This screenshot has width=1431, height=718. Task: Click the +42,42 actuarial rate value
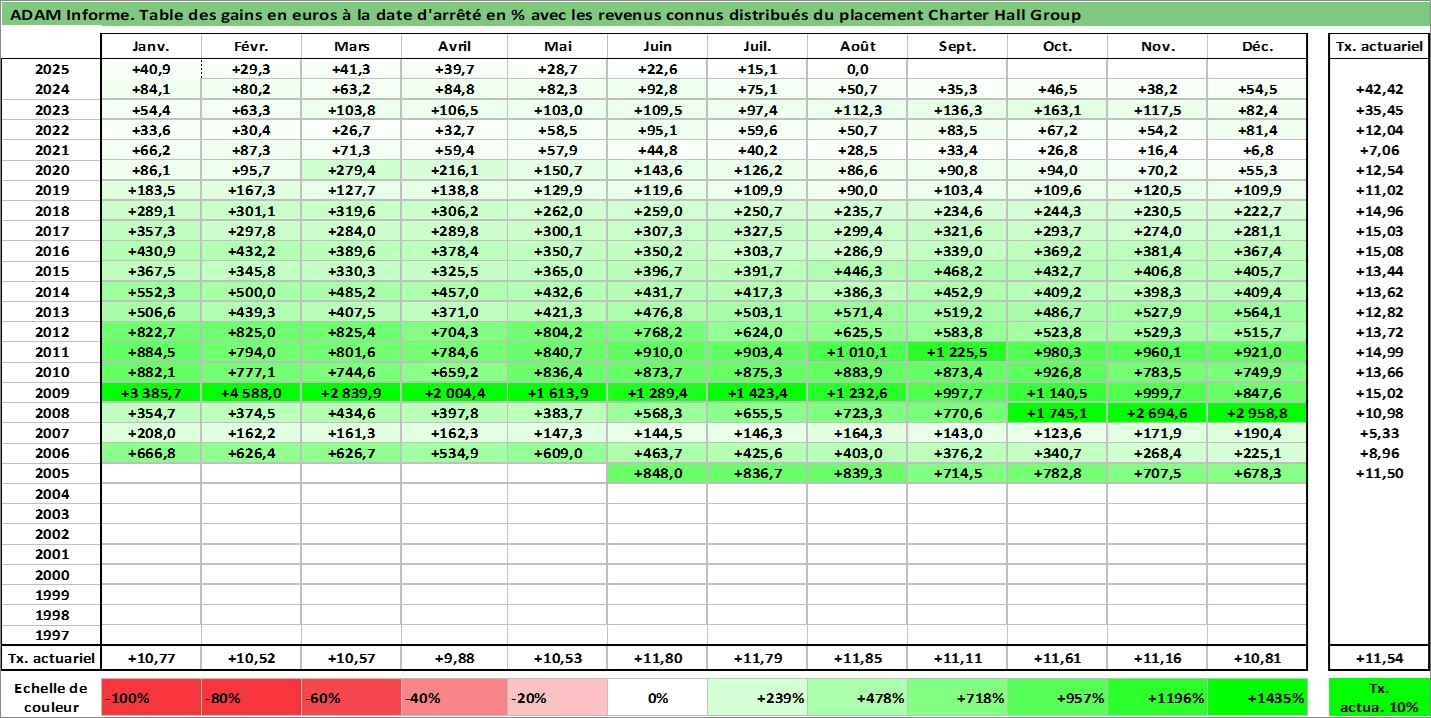tap(1378, 90)
